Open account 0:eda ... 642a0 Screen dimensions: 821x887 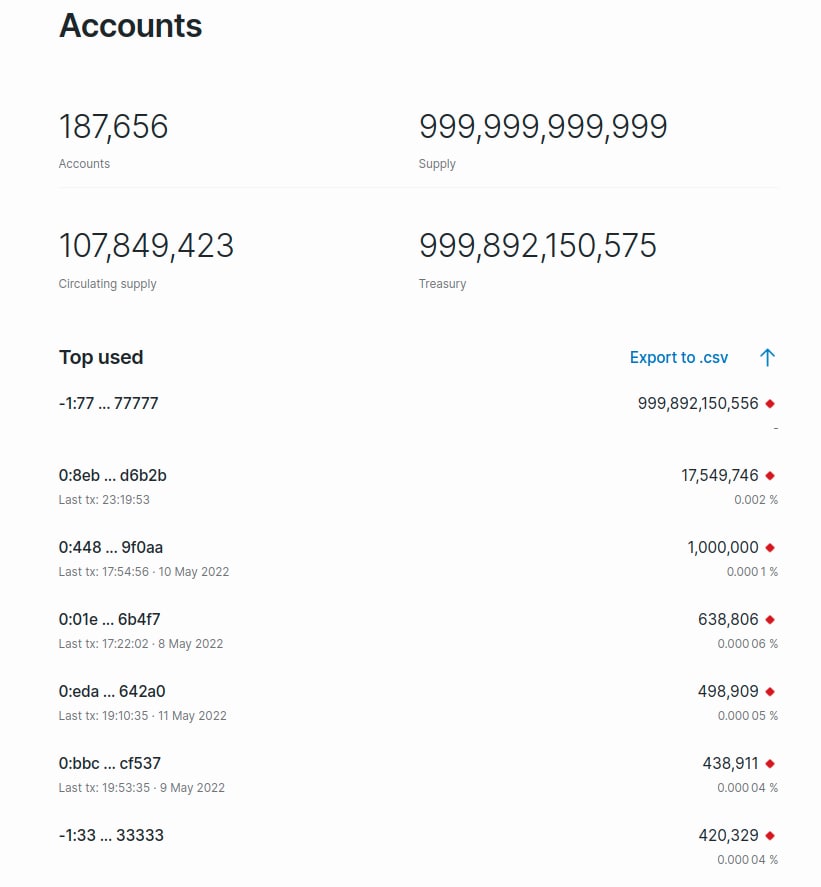(x=111, y=692)
